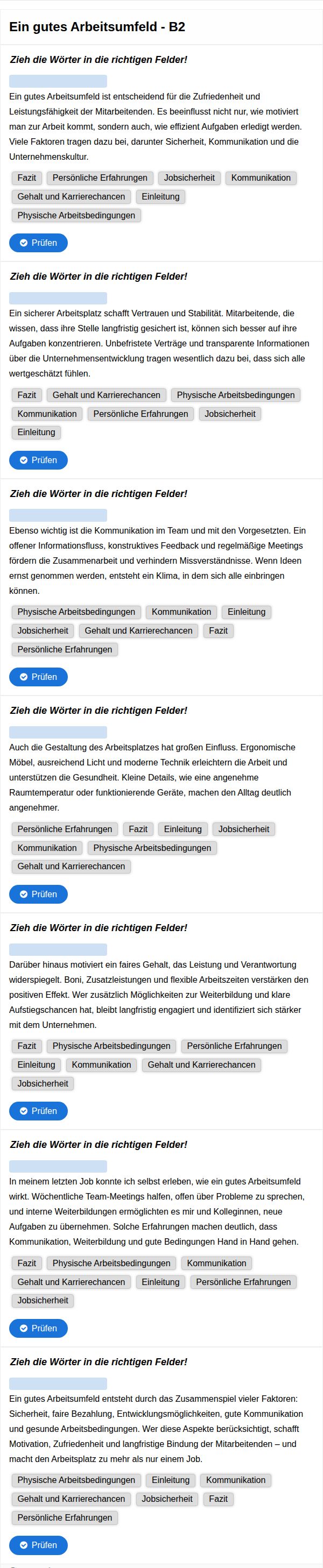Choose 'Kommunikation' chip beneath the 'Ebenso wichtig' paragraph
This screenshot has width=323, height=1568.
point(181,612)
